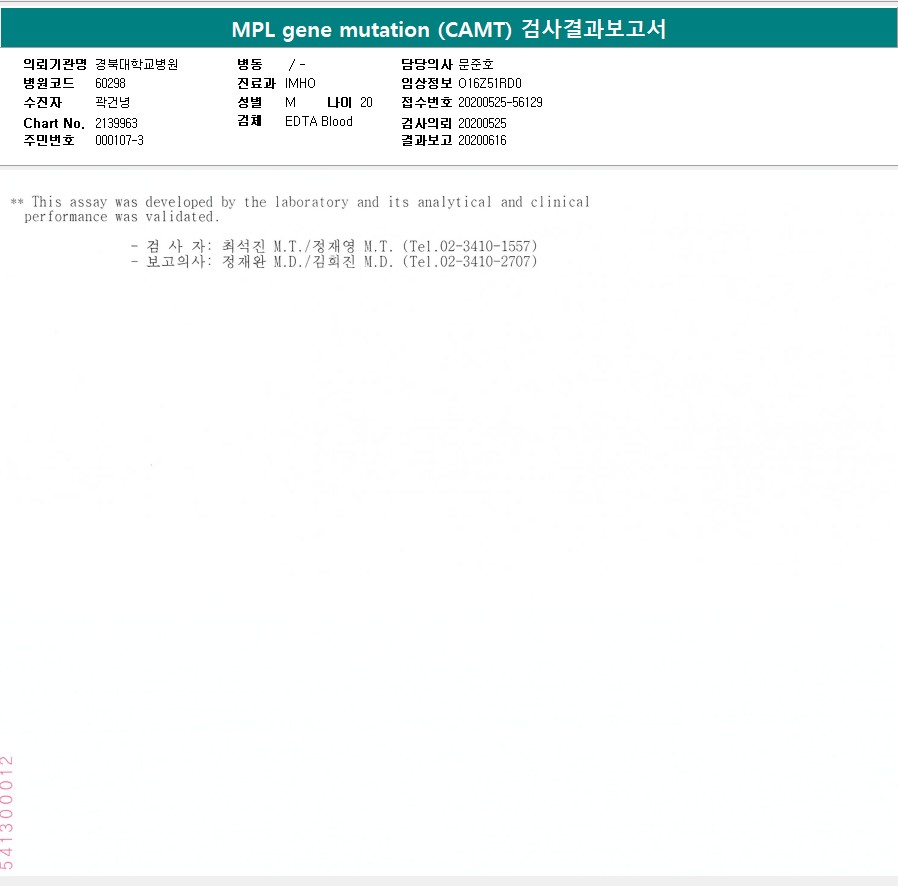898x886 pixels.
Task: Click the 'performance was validated.' line
Action: tap(122, 216)
